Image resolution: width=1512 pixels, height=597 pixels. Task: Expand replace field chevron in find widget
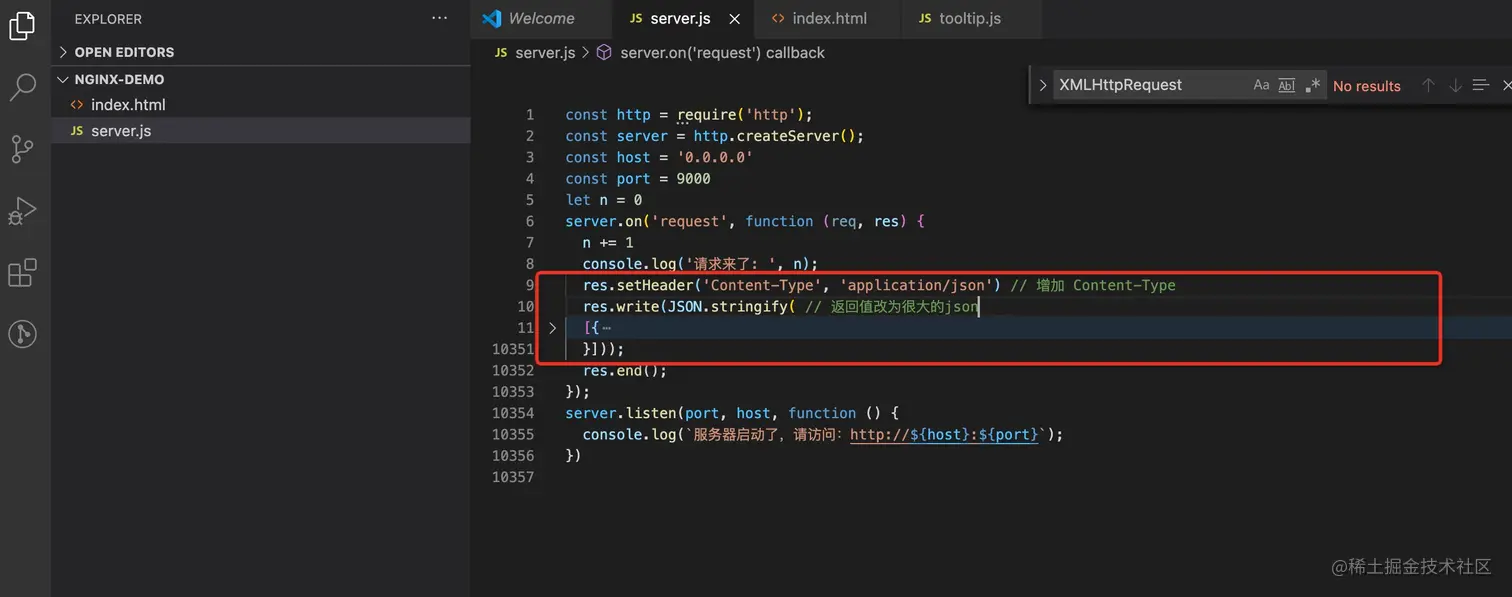pos(1042,86)
